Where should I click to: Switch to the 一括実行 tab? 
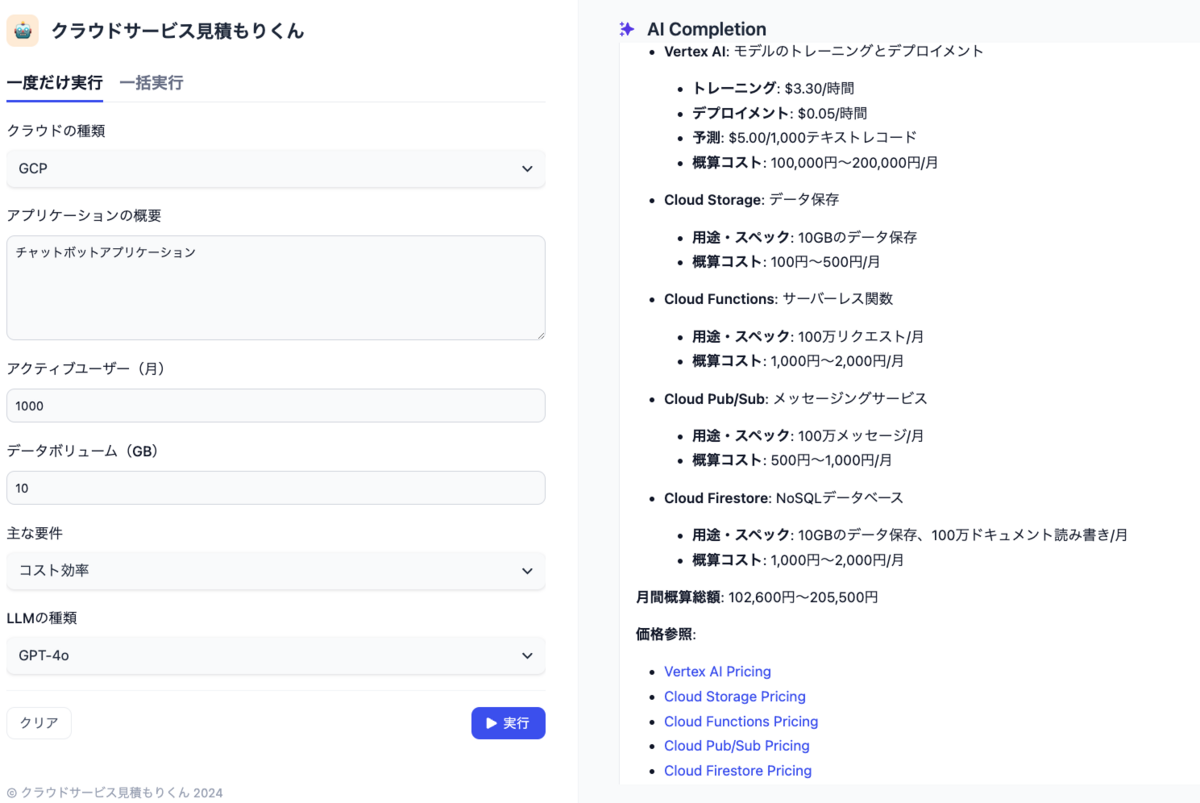[151, 83]
